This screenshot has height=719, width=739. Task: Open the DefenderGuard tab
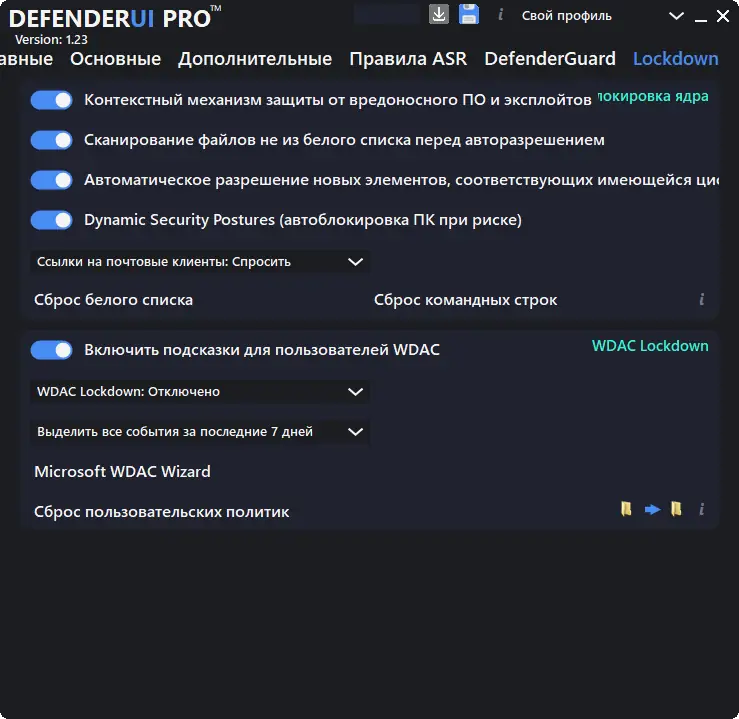[550, 59]
